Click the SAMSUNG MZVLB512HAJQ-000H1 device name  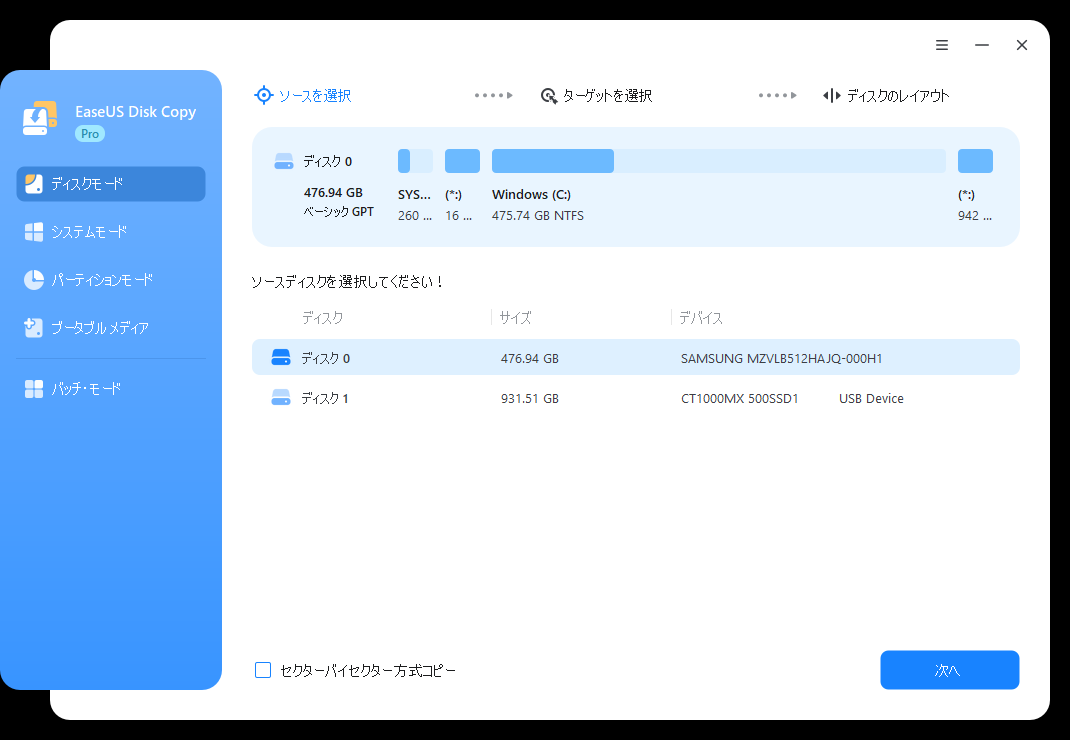(781, 358)
